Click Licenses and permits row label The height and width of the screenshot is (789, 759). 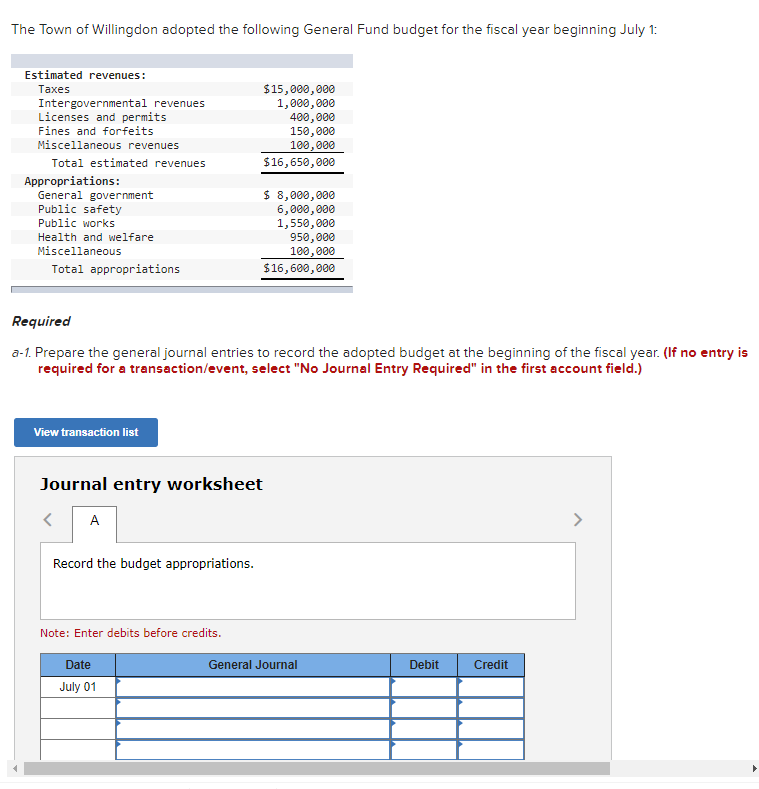click(102, 117)
